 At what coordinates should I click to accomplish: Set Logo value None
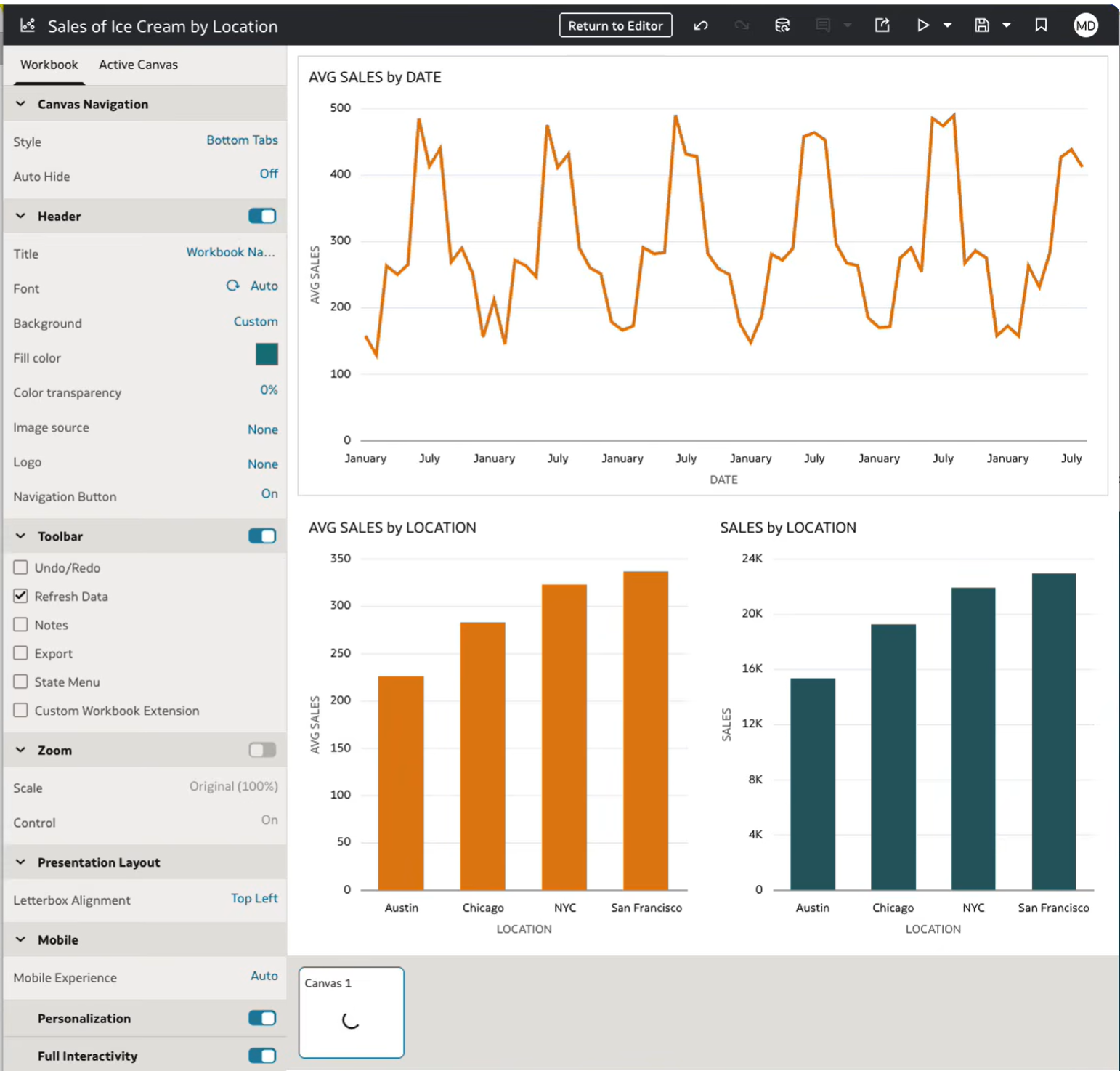[263, 464]
